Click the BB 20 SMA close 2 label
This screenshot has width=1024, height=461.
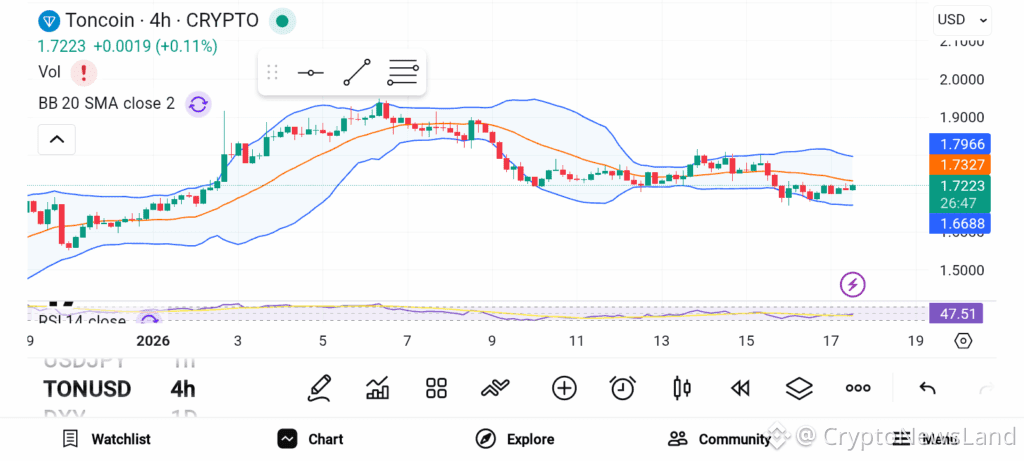106,103
